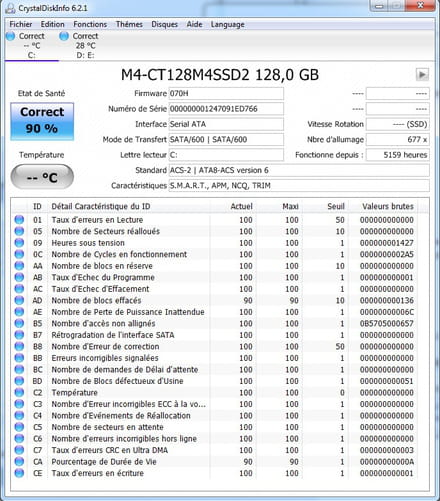The height and width of the screenshot is (501, 440).
Task: Click status icon for Rétrogradation de l'interface SATA
Action: [x=19, y=335]
